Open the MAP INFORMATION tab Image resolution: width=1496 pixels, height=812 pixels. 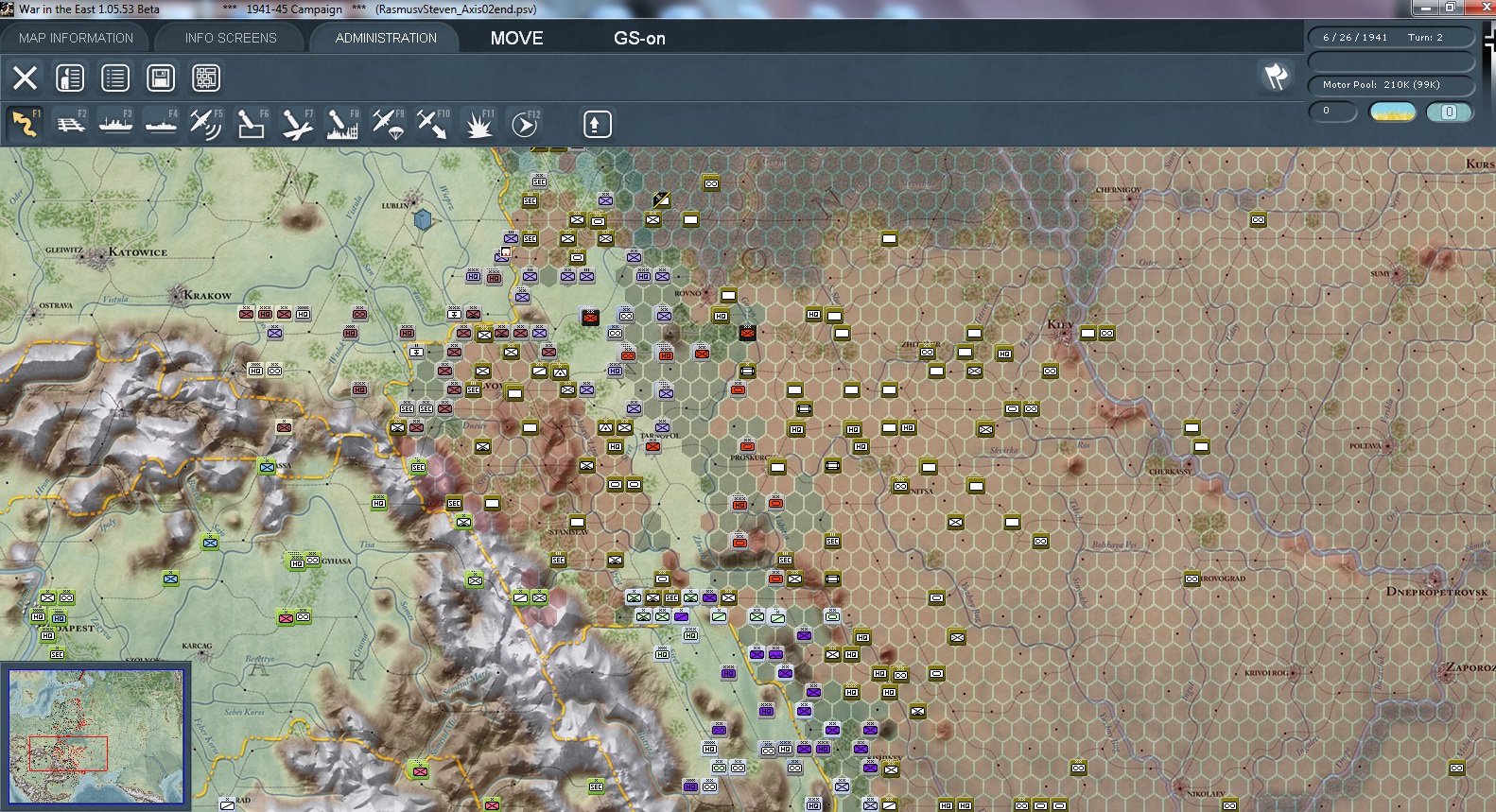(x=76, y=38)
